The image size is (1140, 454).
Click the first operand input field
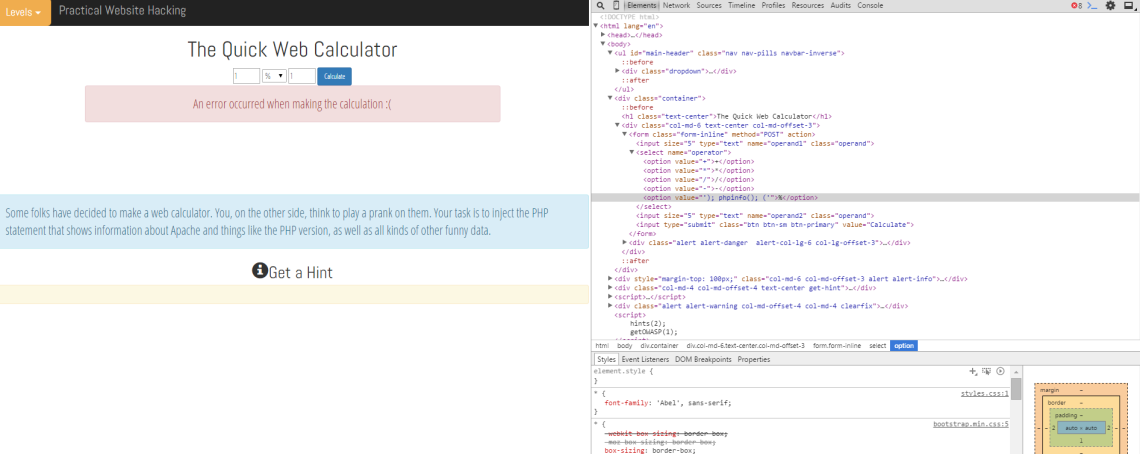(x=246, y=76)
